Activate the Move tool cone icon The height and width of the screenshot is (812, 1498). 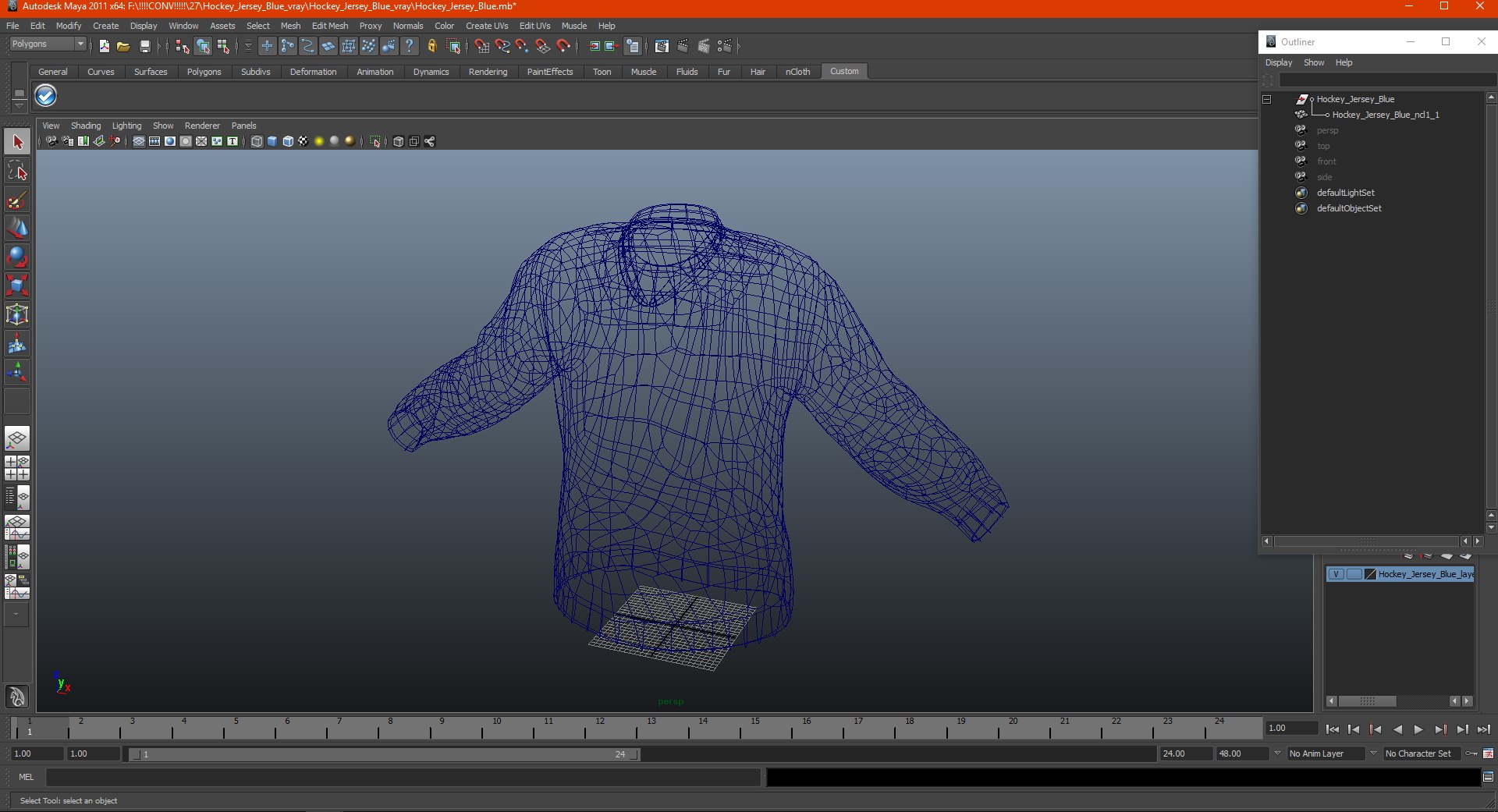tap(17, 229)
